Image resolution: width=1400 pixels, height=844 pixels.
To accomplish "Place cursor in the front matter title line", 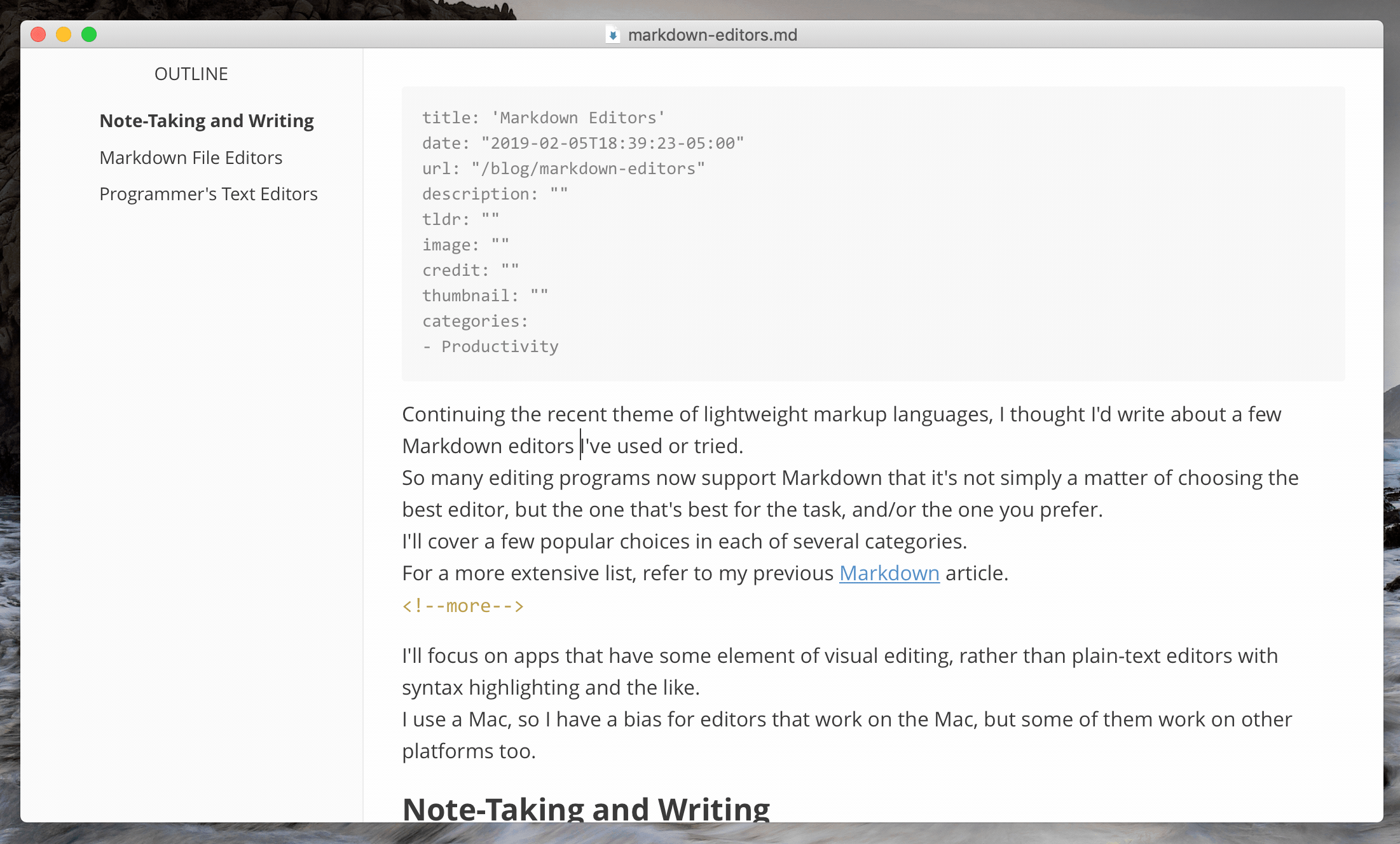I will coord(544,118).
